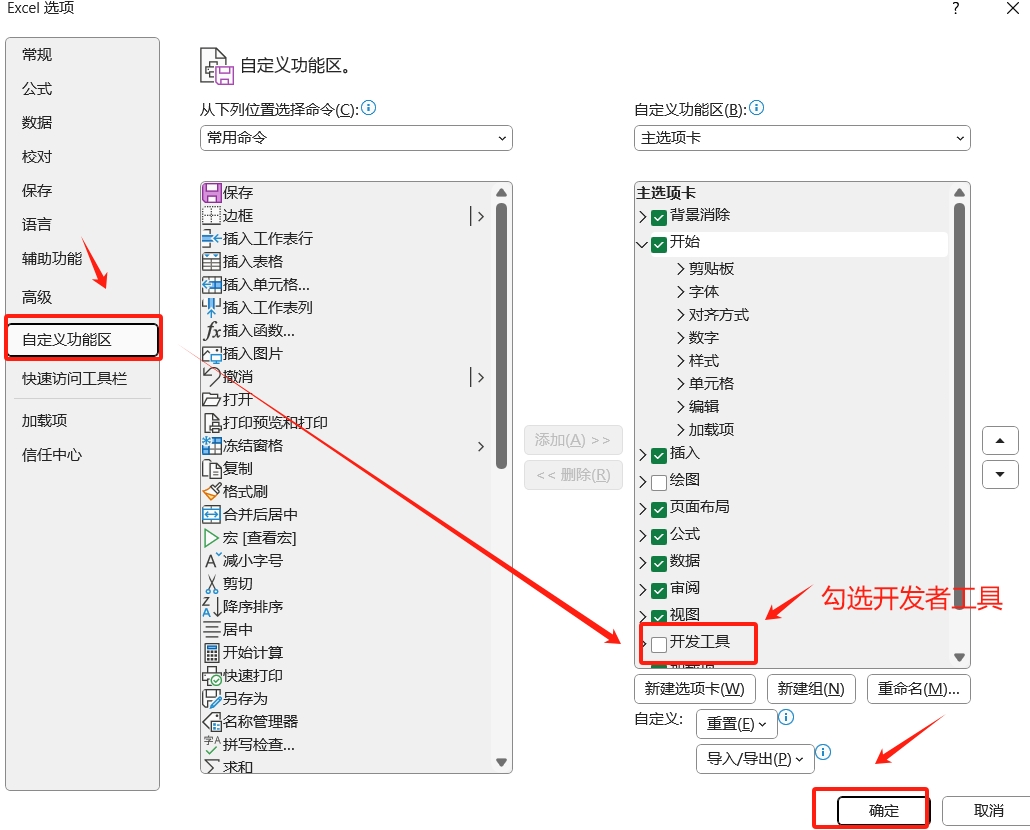
Task: Check the 开发工具 checkbox
Action: [x=659, y=644]
